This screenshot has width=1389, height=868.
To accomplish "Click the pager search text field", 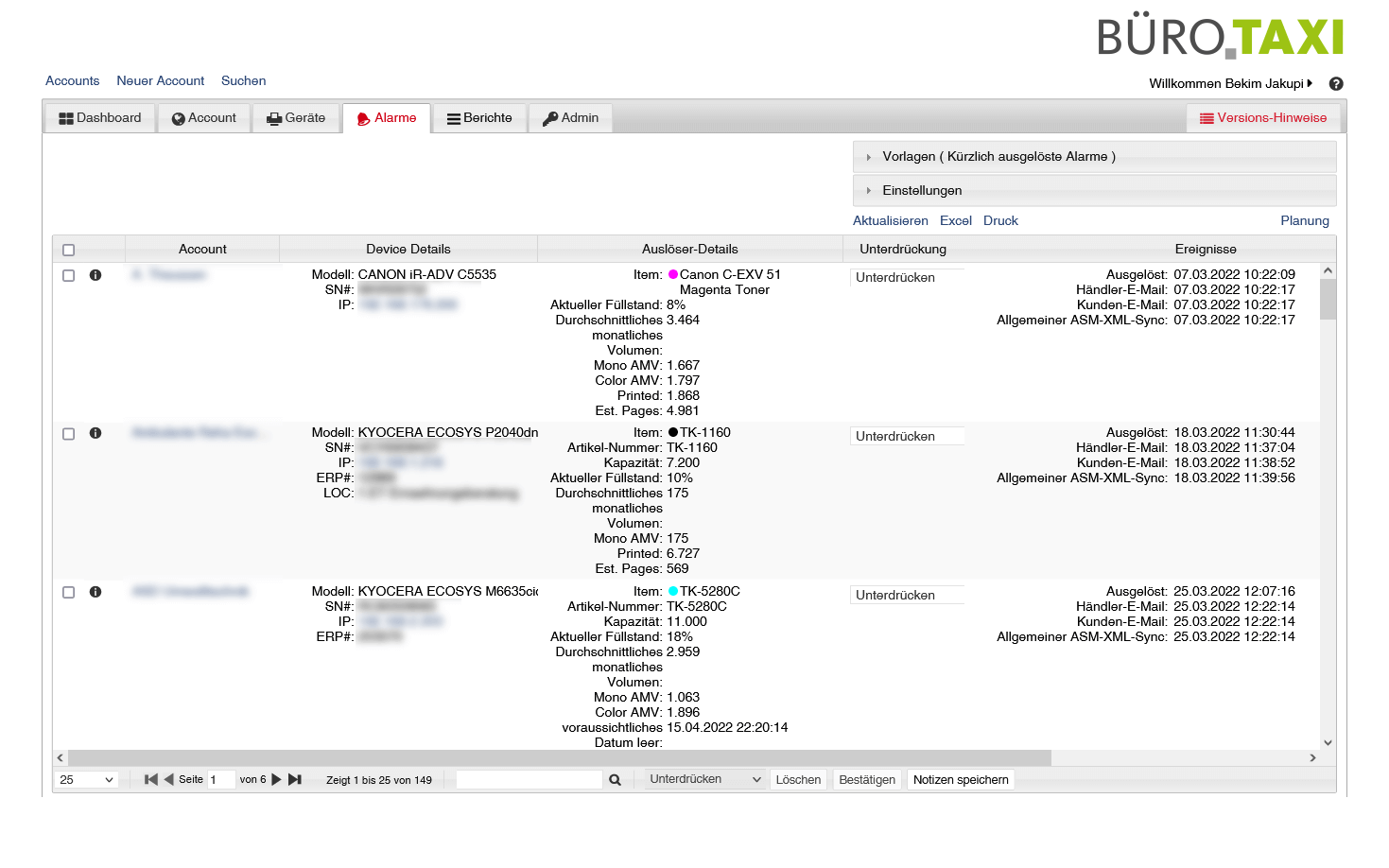I will click(529, 780).
